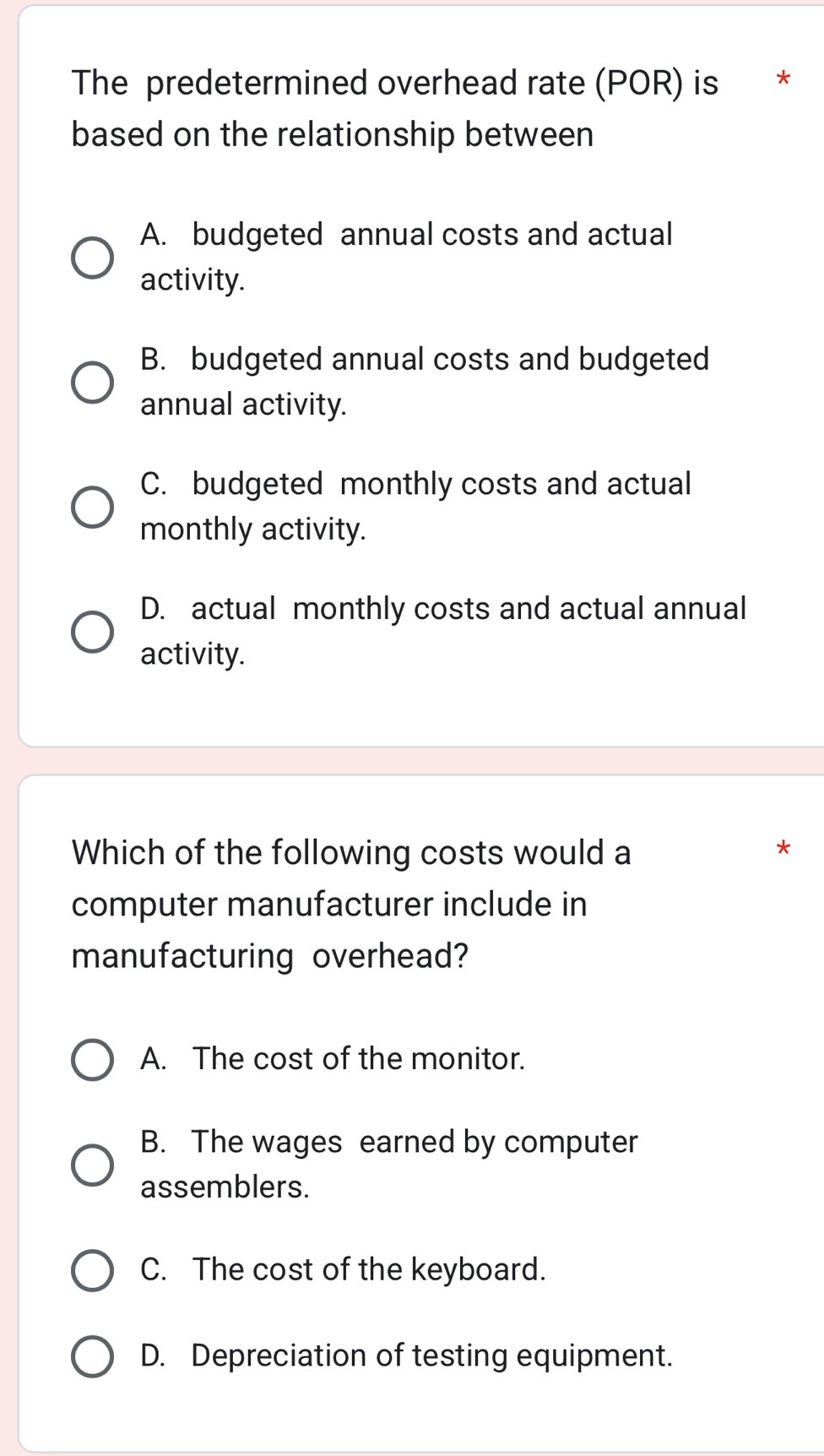Select radio for Depreciation of testing equipment
The width and height of the screenshot is (824, 1456).
click(x=92, y=1356)
